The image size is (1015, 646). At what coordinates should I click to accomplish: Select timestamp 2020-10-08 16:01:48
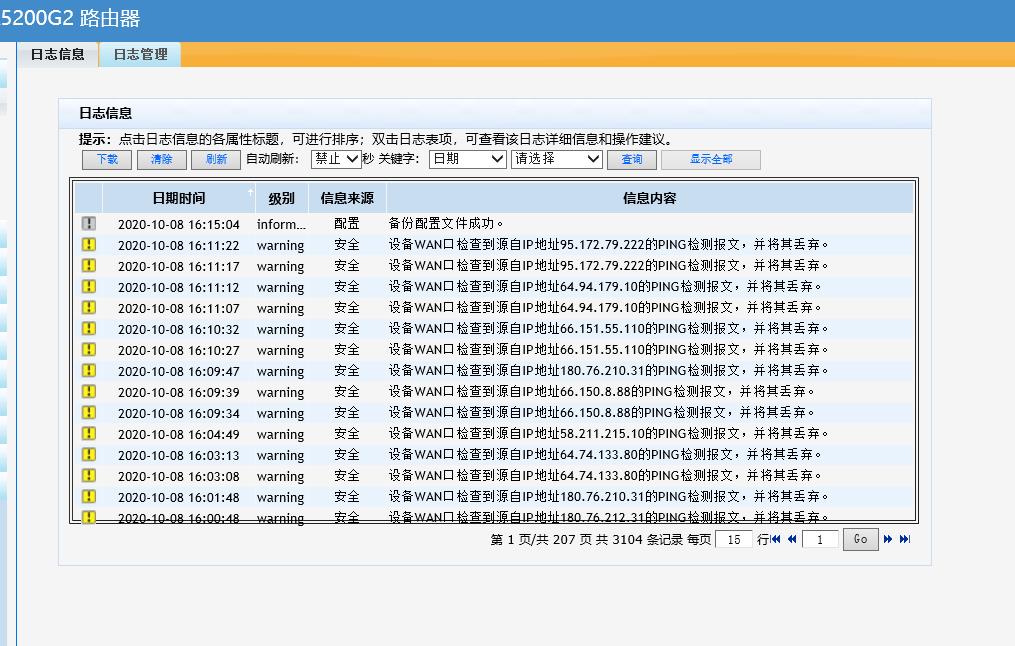[179, 497]
